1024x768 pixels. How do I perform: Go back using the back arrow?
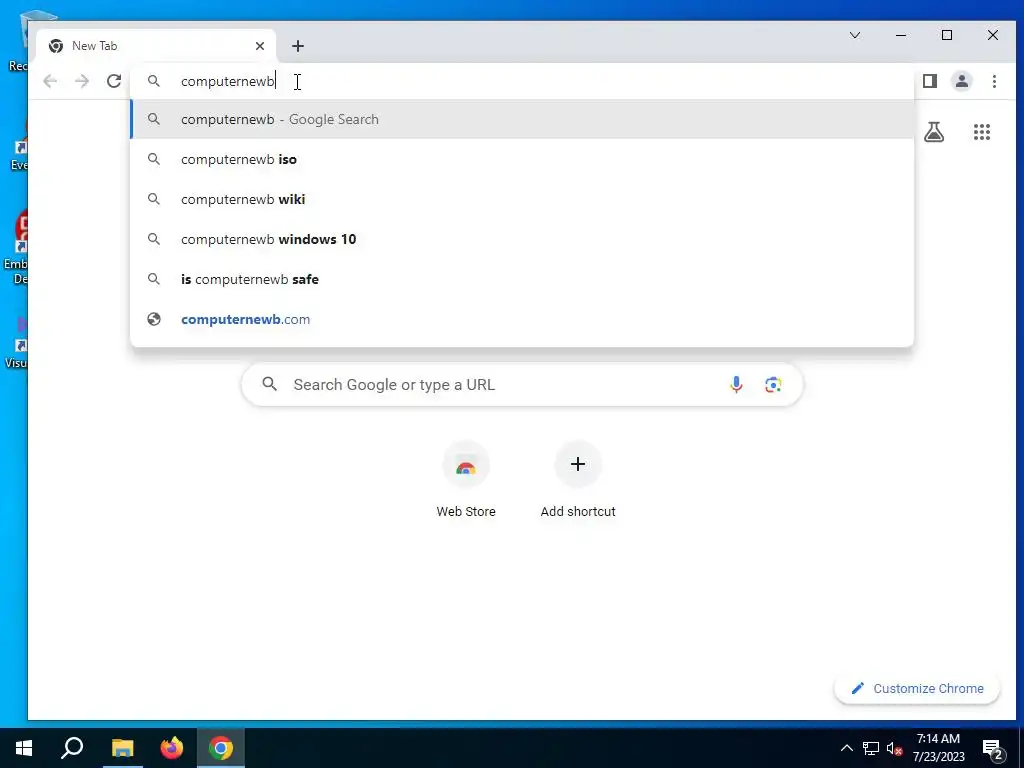coord(50,81)
